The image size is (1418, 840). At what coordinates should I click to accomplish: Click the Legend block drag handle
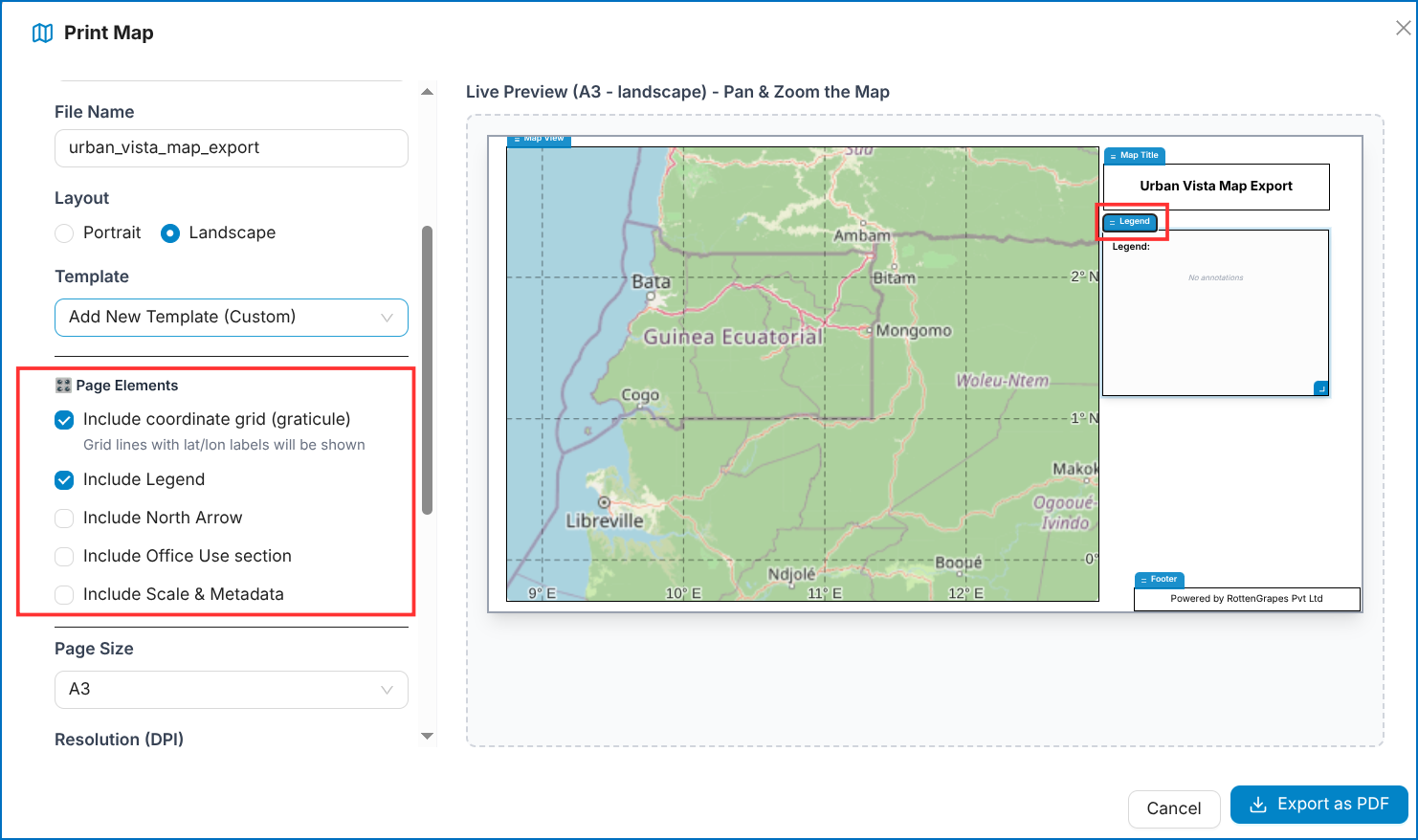pos(1130,222)
